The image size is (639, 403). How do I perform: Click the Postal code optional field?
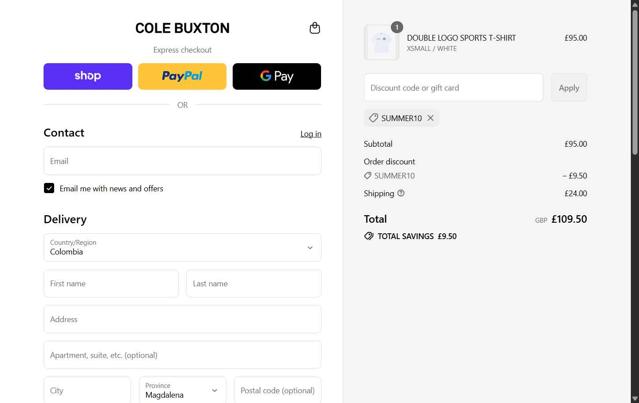tap(278, 390)
